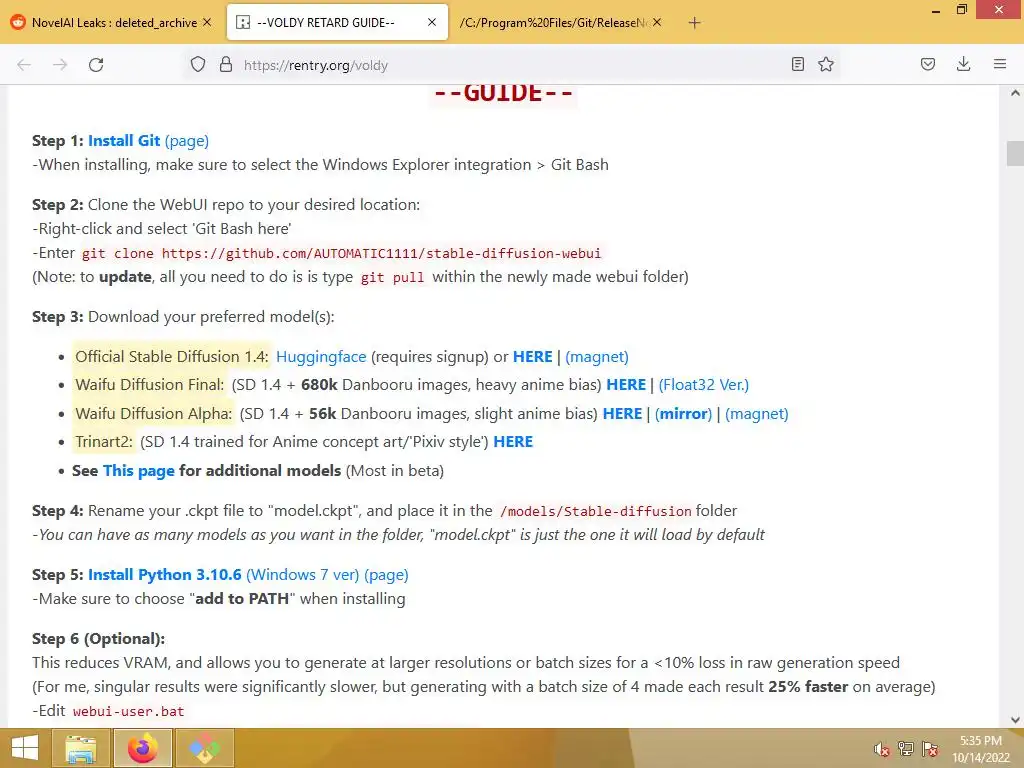Viewport: 1024px width, 768px height.
Task: Open Windows Start button
Action: (25, 748)
